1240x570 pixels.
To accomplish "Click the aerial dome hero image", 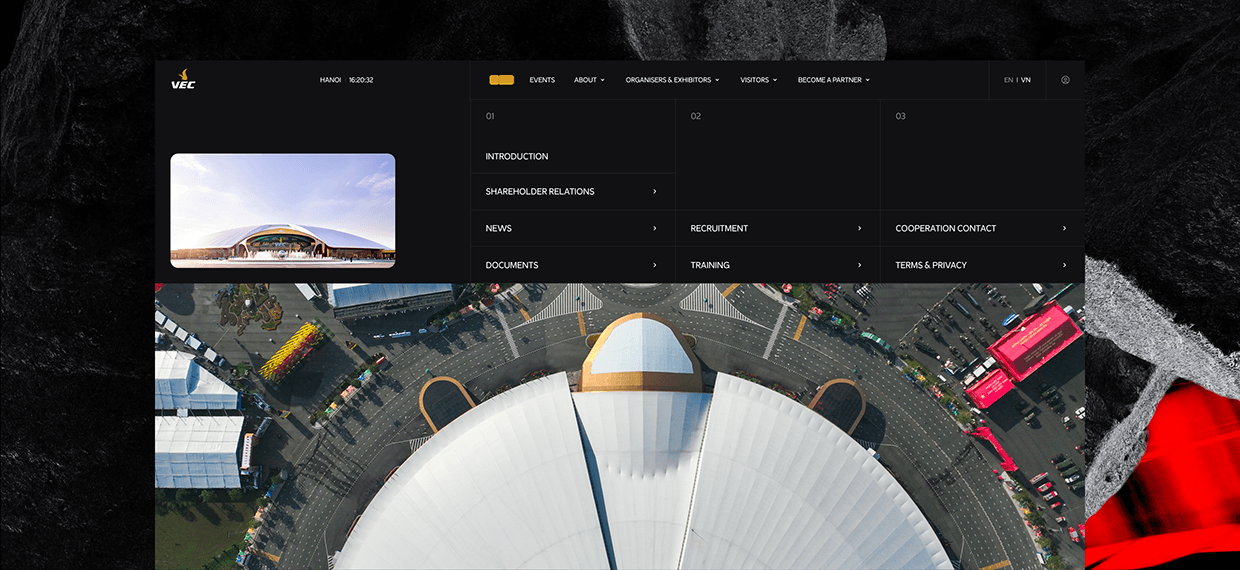I will 620,427.
